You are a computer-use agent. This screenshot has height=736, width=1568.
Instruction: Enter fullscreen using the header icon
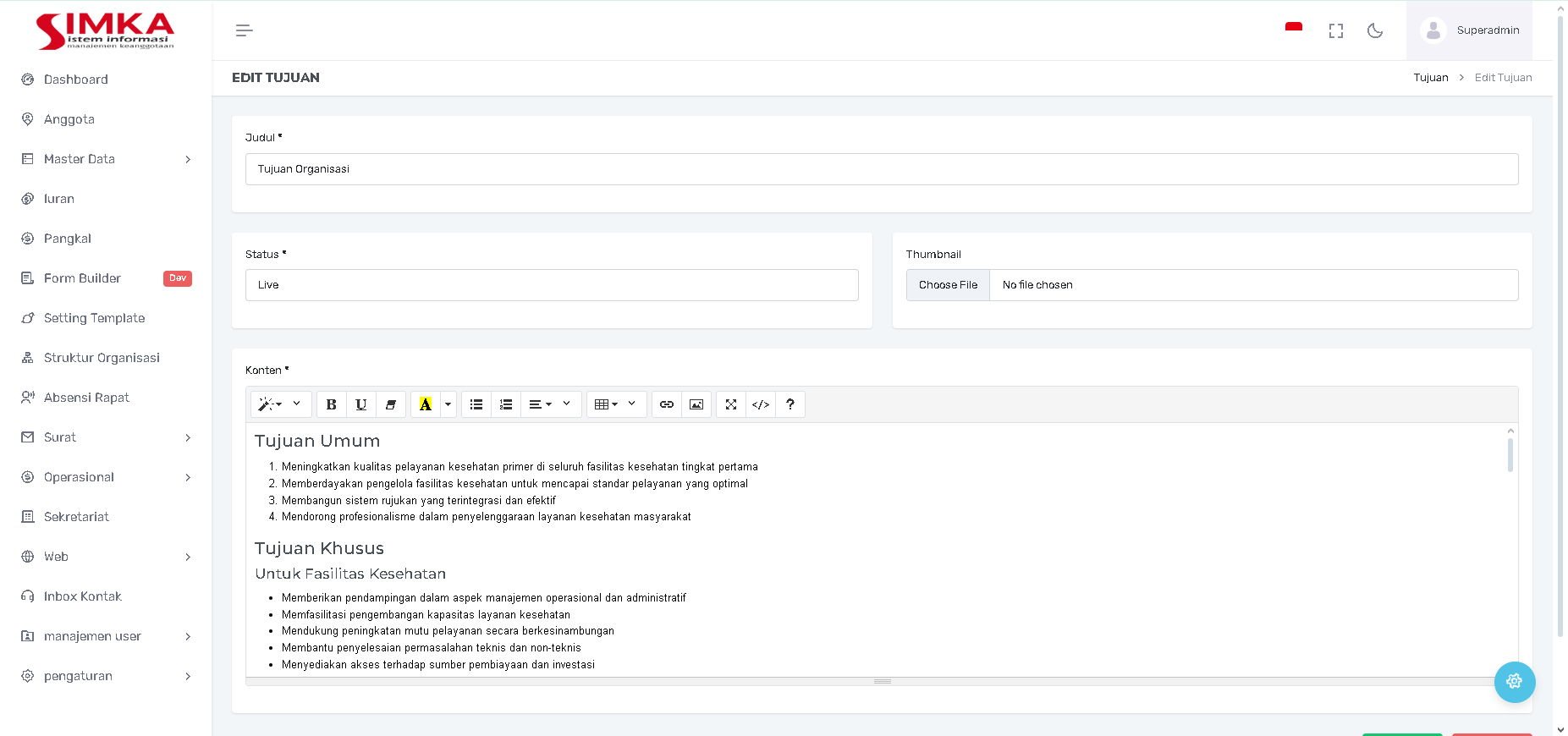click(1336, 30)
